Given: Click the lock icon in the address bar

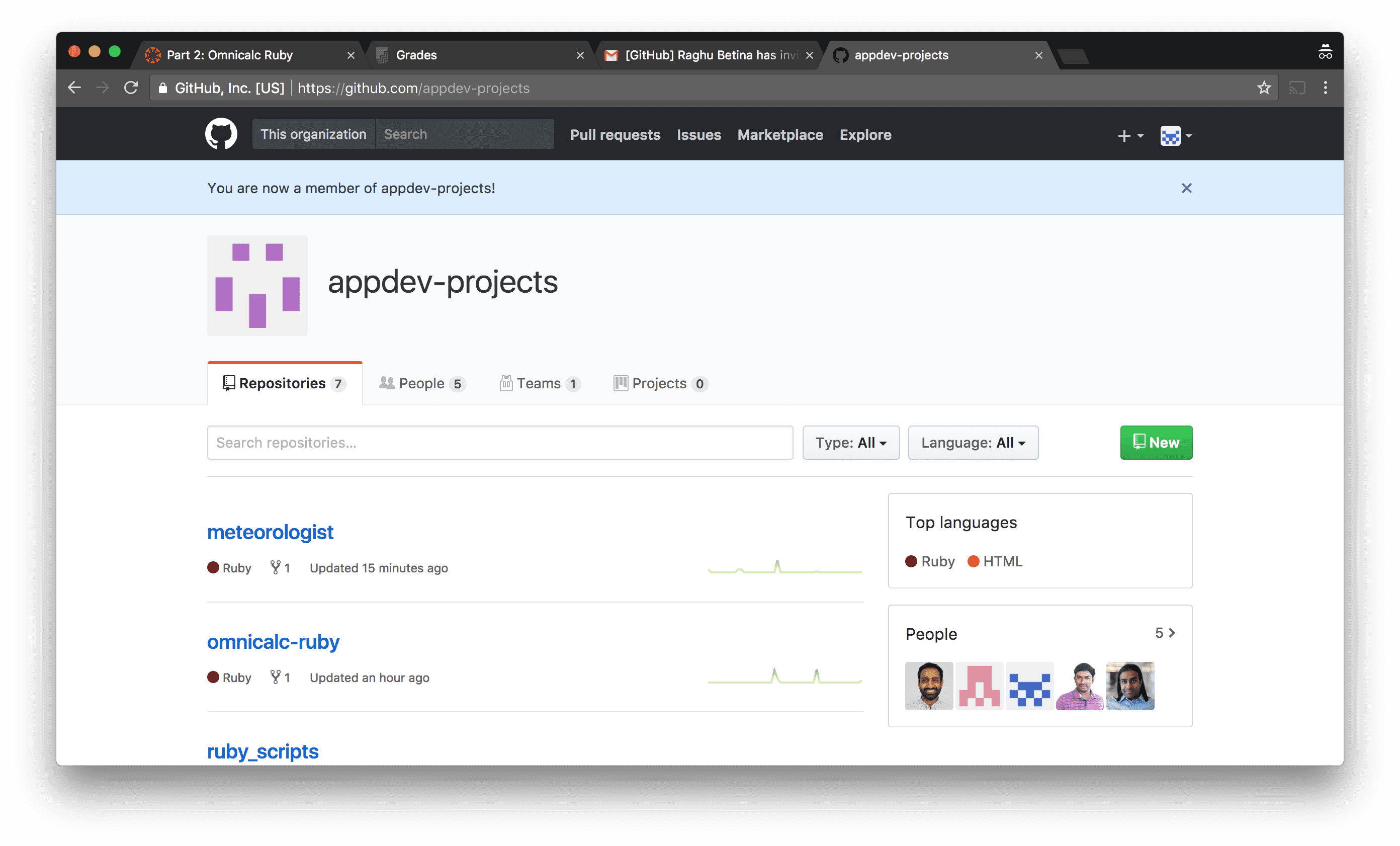Looking at the screenshot, I should [163, 88].
